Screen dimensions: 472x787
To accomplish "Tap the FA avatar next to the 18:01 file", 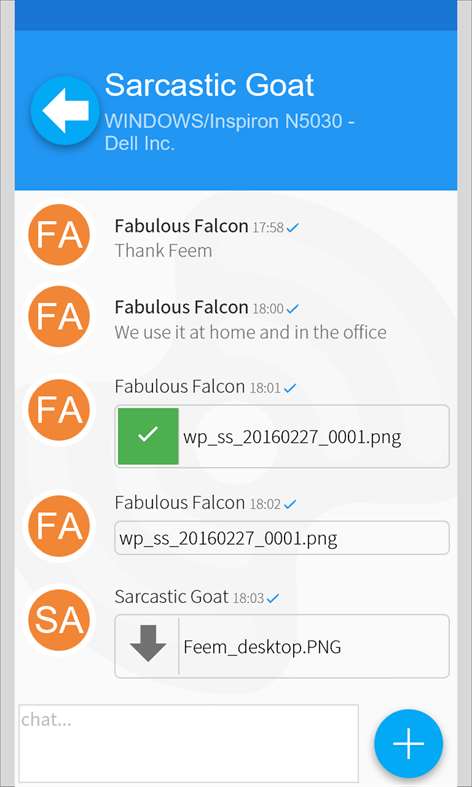I will coord(59,410).
